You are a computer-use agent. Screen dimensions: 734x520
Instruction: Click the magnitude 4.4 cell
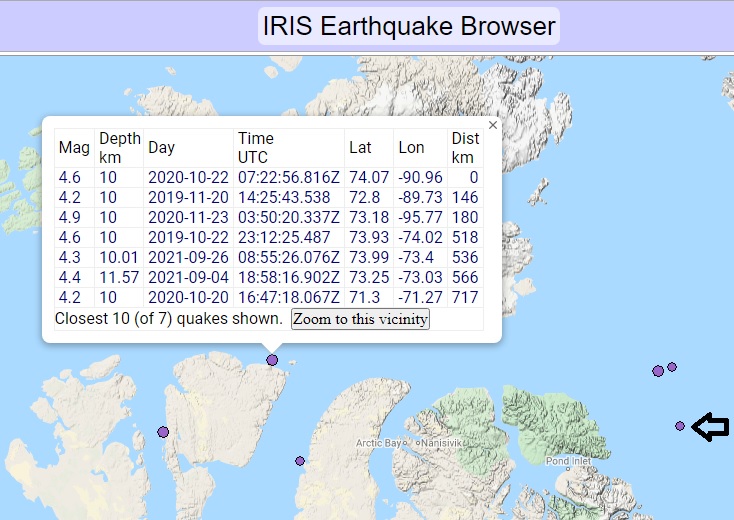(x=74, y=278)
